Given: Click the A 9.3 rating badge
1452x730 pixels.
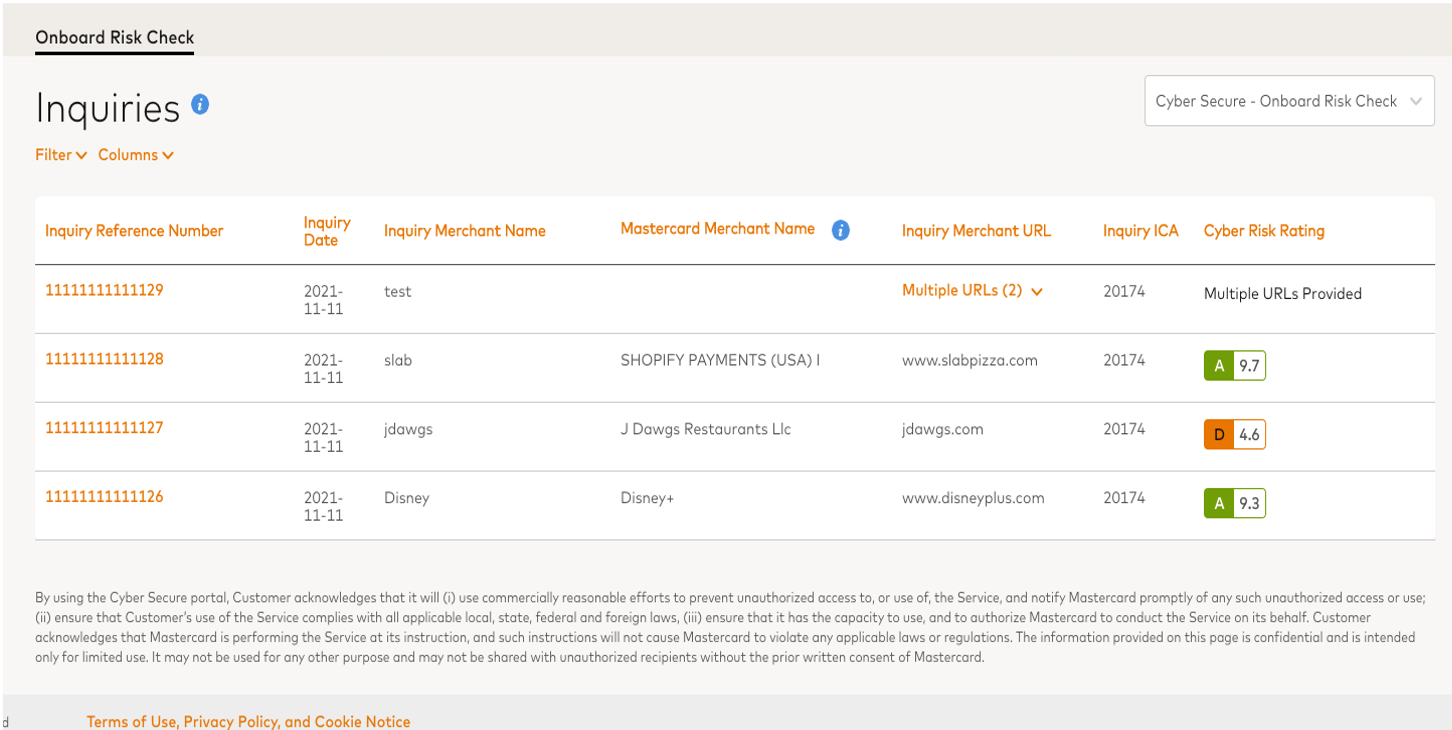Looking at the screenshot, I should point(1234,503).
